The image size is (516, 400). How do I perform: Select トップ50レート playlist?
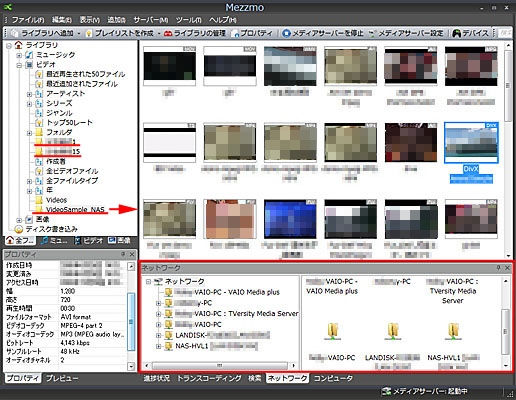[69, 122]
